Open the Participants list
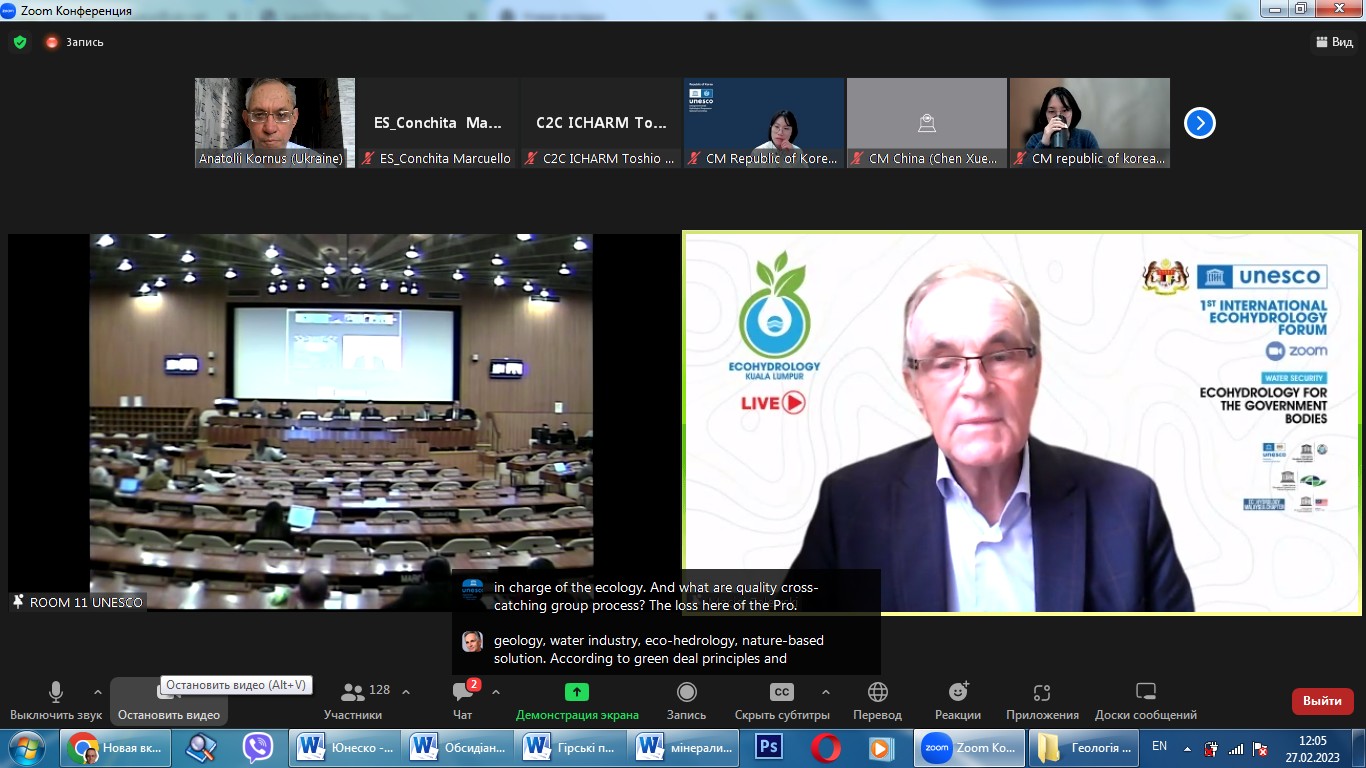Screen dimensions: 1366x768 (x=353, y=693)
